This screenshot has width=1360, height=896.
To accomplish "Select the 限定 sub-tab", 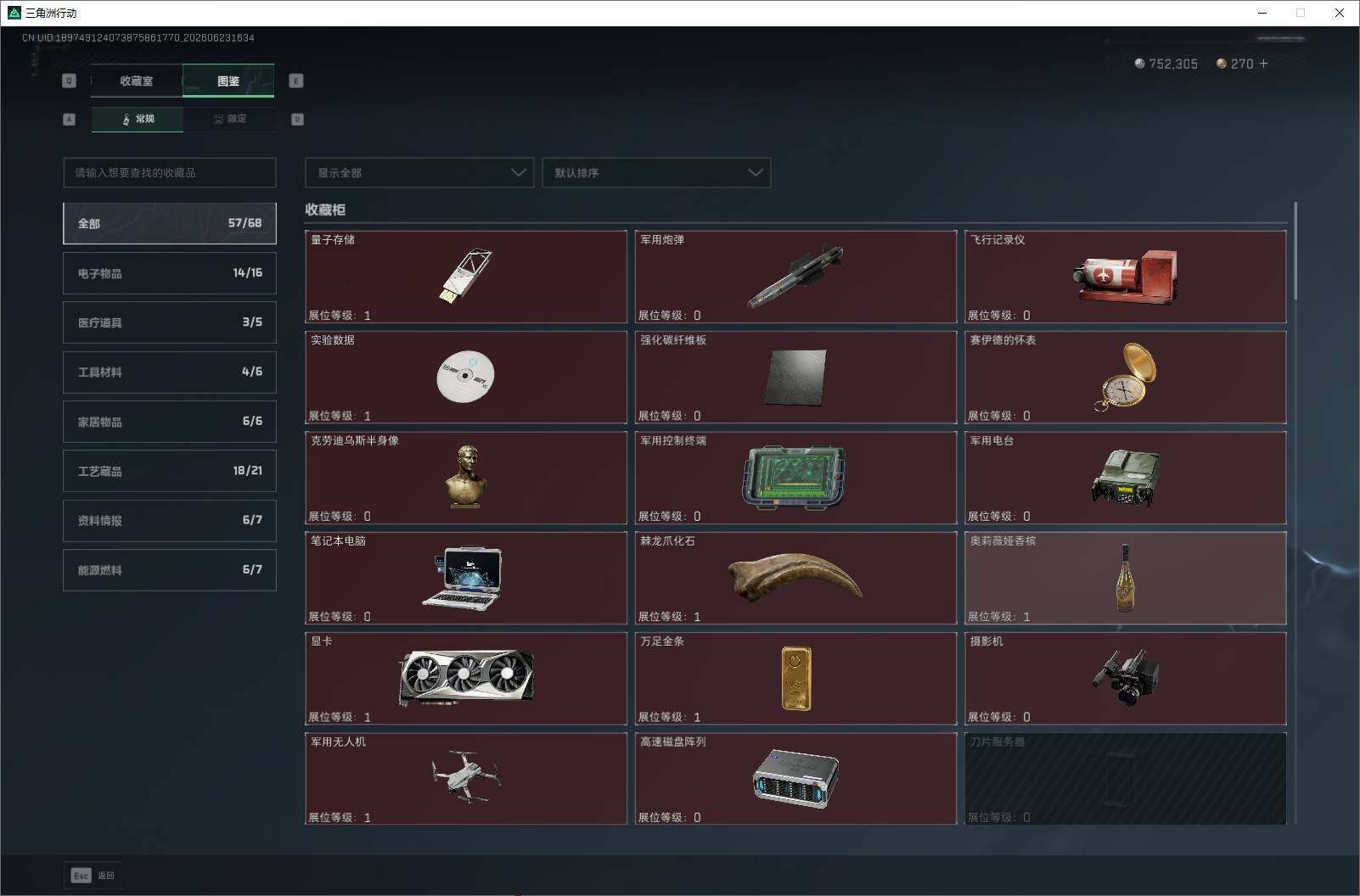I will (x=229, y=119).
